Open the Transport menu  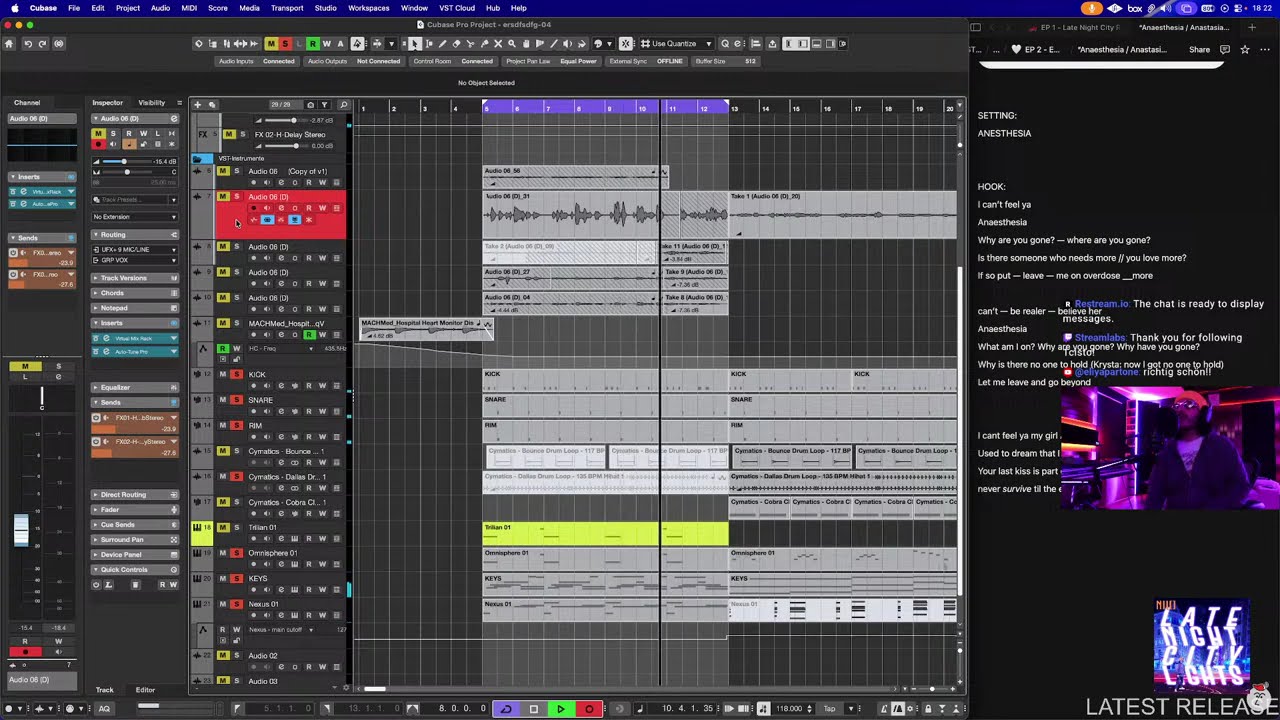tap(287, 8)
